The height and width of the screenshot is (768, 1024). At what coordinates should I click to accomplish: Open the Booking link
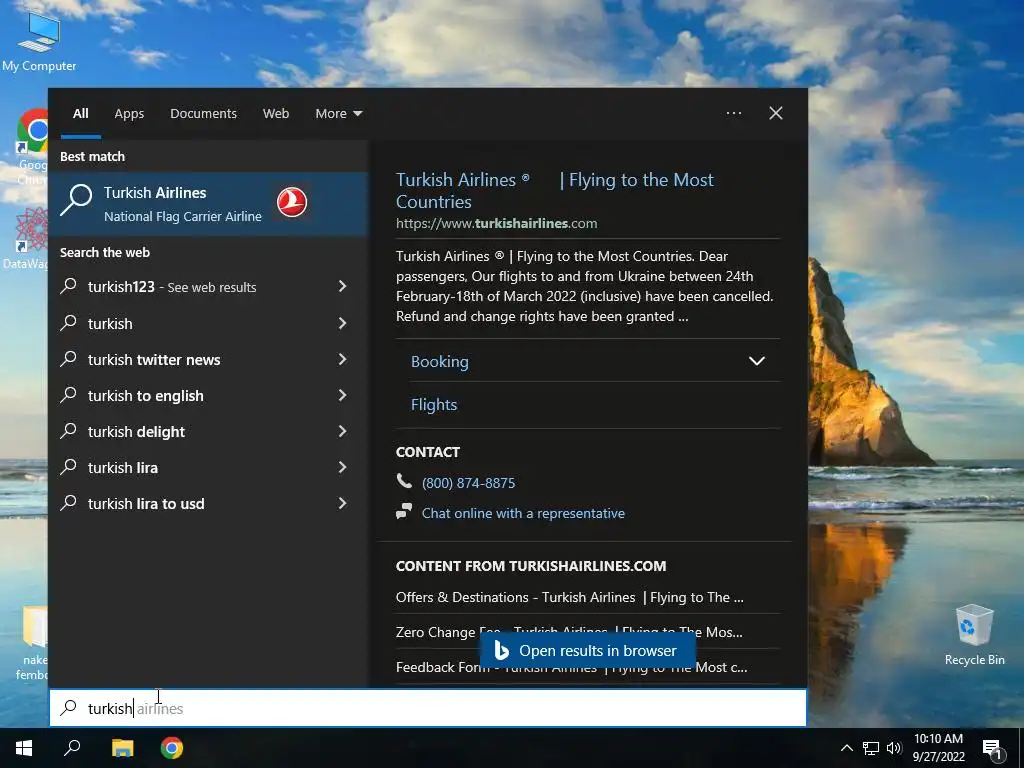440,361
